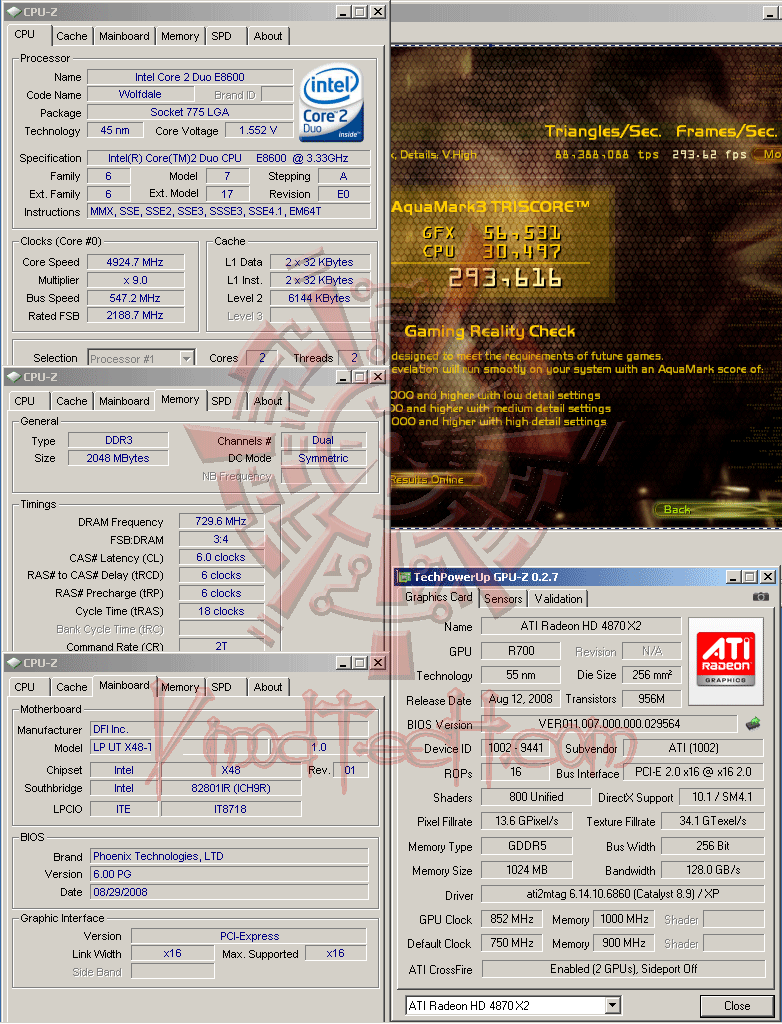782x1024 pixels.
Task: Click Results Online in AquaMark3
Action: [x=427, y=479]
